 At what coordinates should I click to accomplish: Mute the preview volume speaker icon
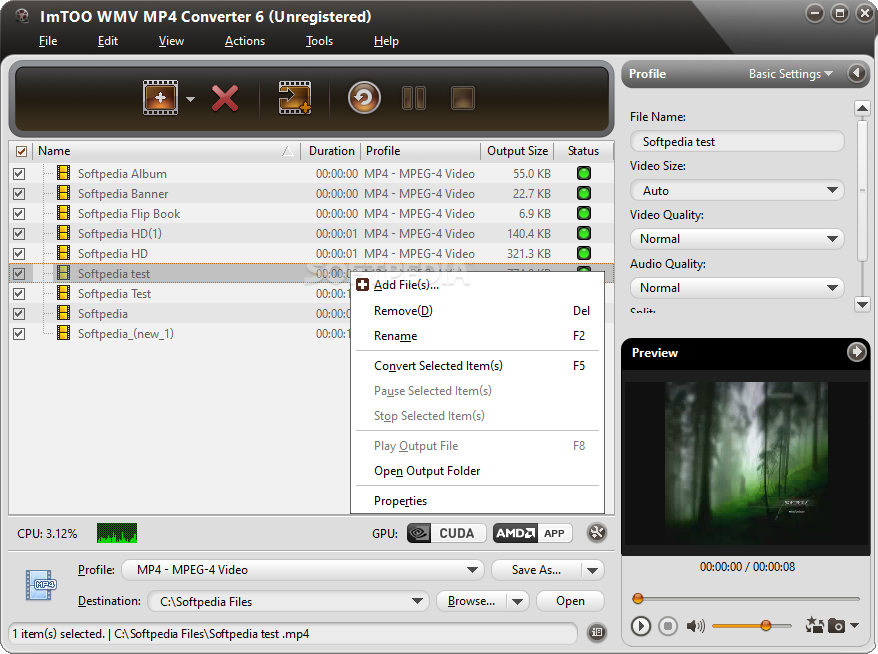[x=695, y=625]
